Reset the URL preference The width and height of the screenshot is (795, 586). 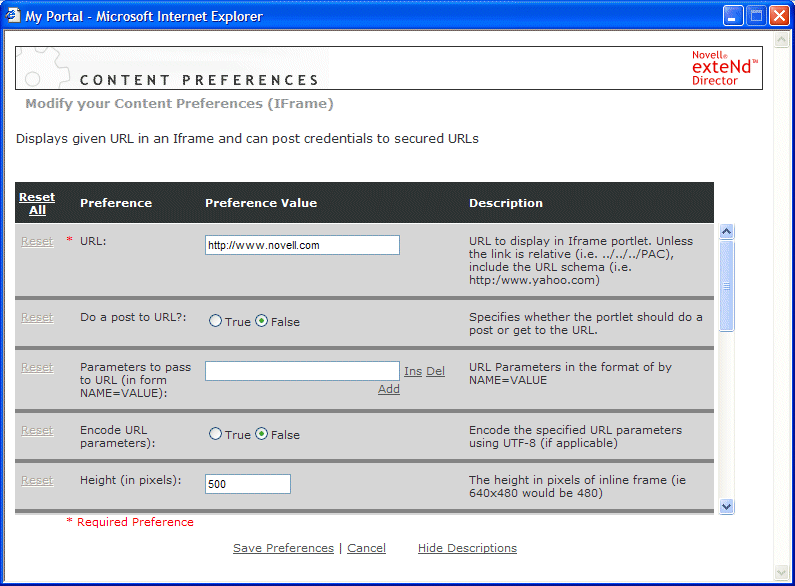click(x=37, y=241)
